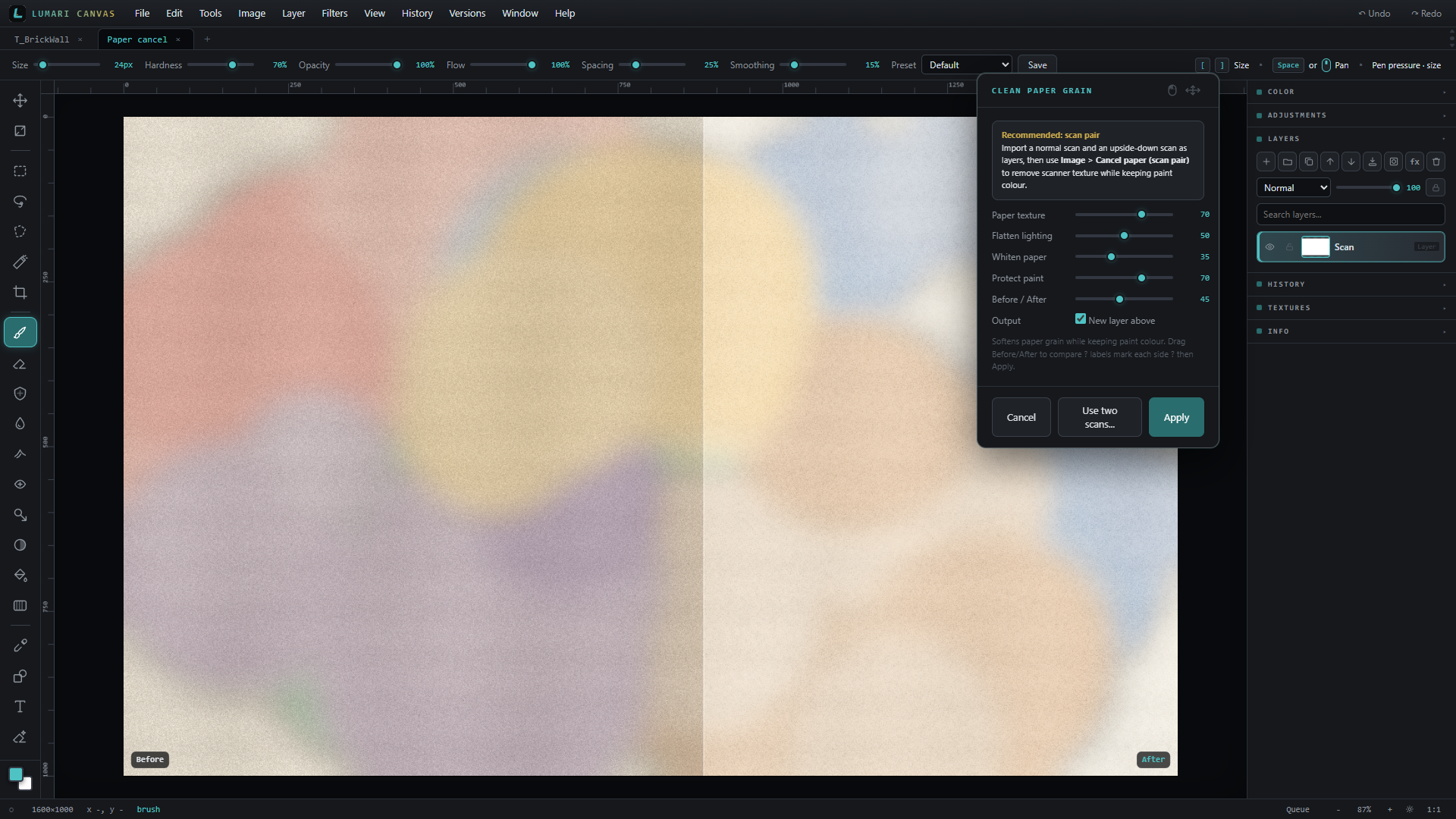Click the dialog move handle icon
The height and width of the screenshot is (819, 1456).
point(1193,90)
